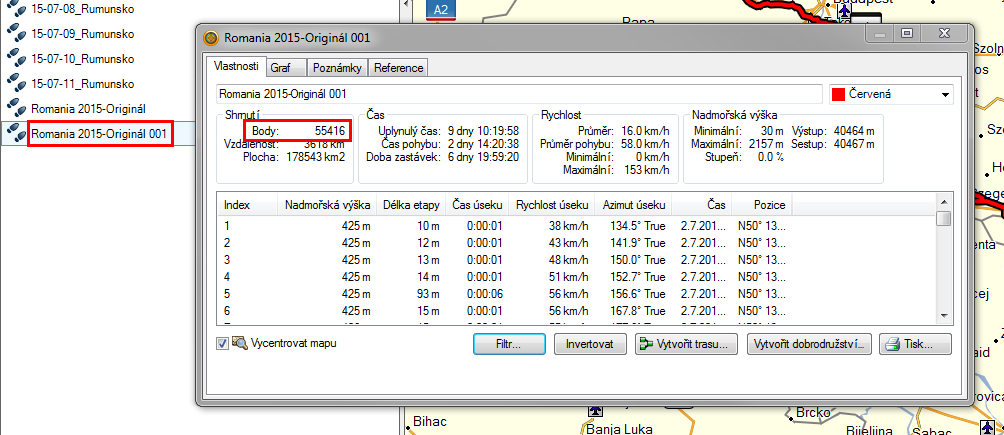This screenshot has width=1004, height=435.
Task: Click track icon next to 15-07-11_Rumunsko
Action: point(16,84)
